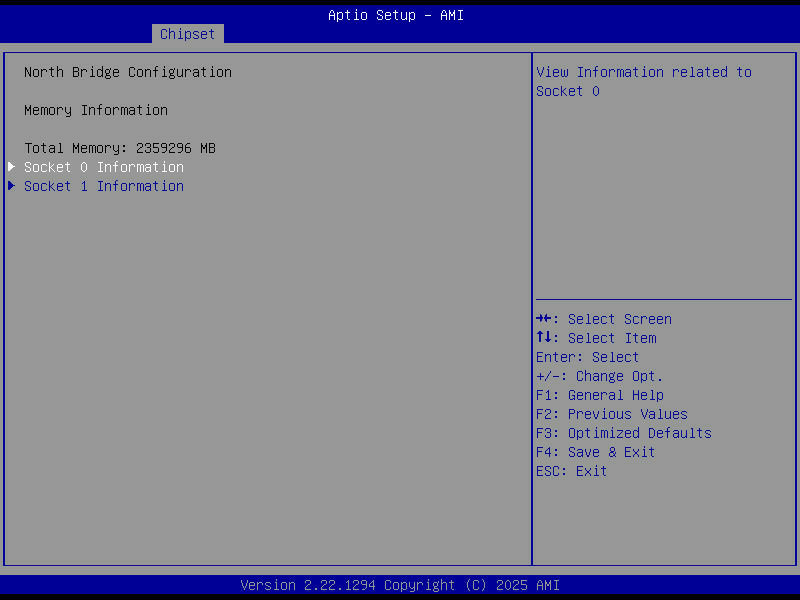Open Socket 1 Information entry
The image size is (800, 600).
coord(103,185)
